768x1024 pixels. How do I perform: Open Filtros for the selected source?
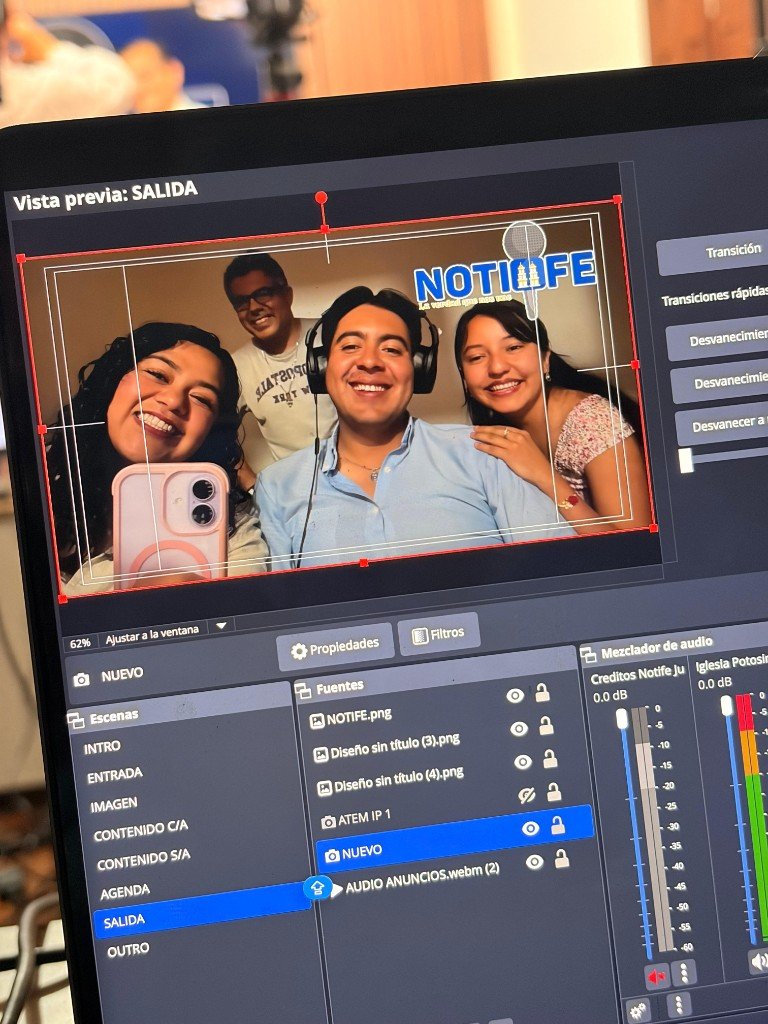click(x=439, y=634)
